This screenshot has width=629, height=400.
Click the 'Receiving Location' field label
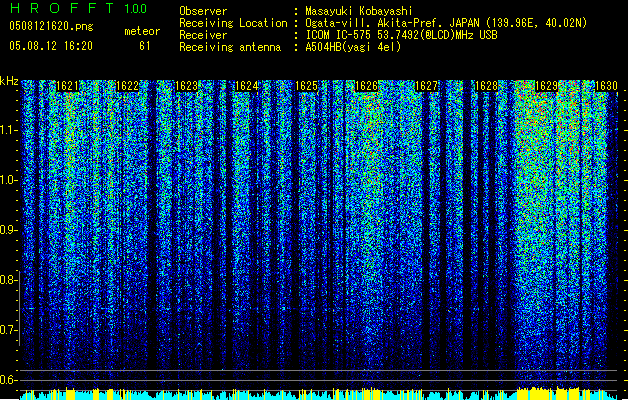tap(233, 23)
